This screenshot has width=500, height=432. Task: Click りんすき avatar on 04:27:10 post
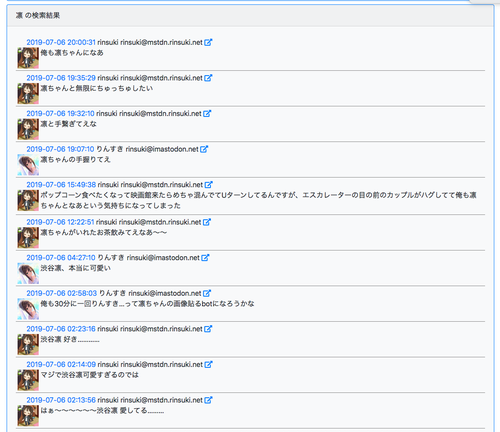coord(28,273)
